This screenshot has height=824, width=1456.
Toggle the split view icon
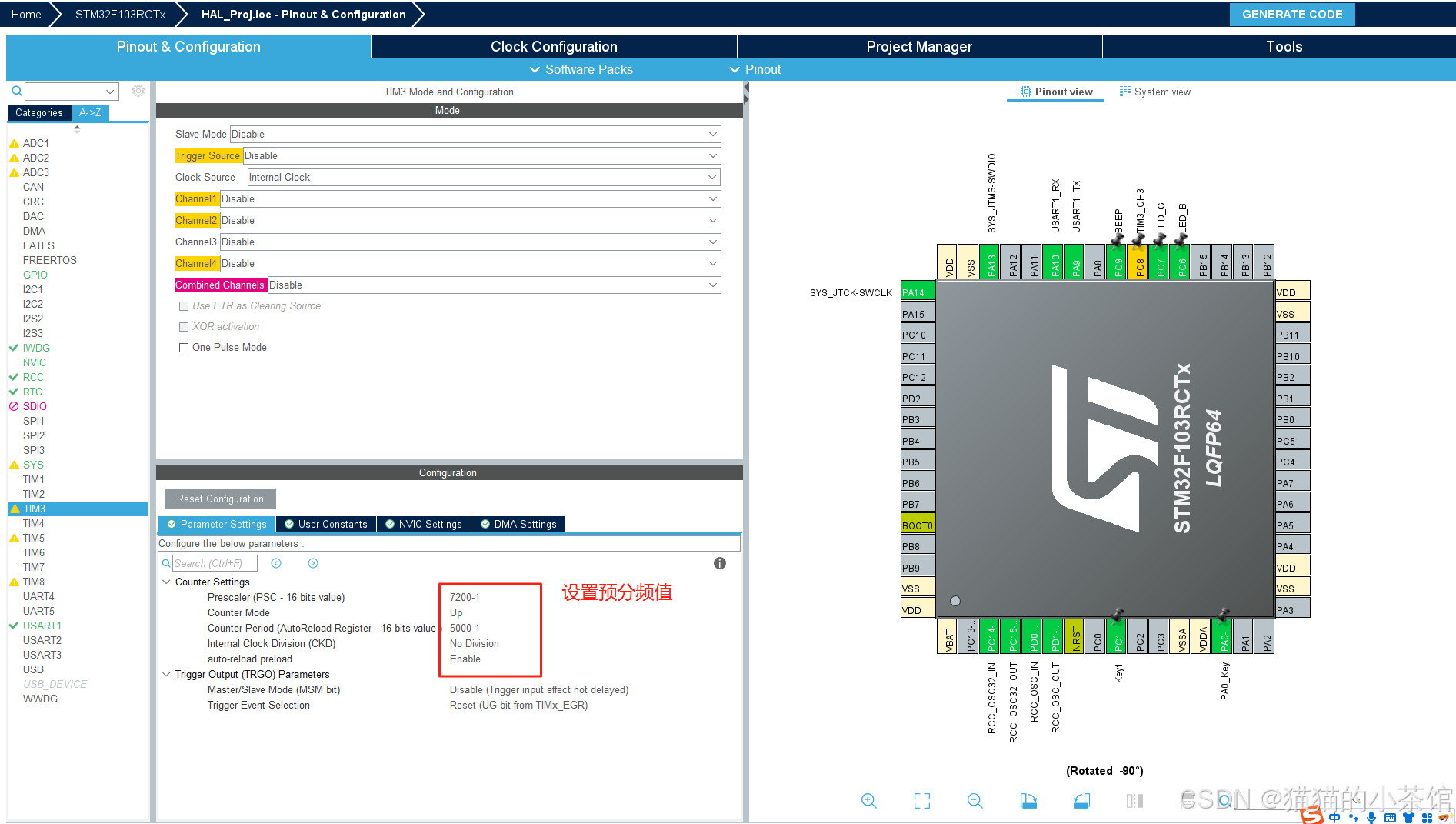1134,801
